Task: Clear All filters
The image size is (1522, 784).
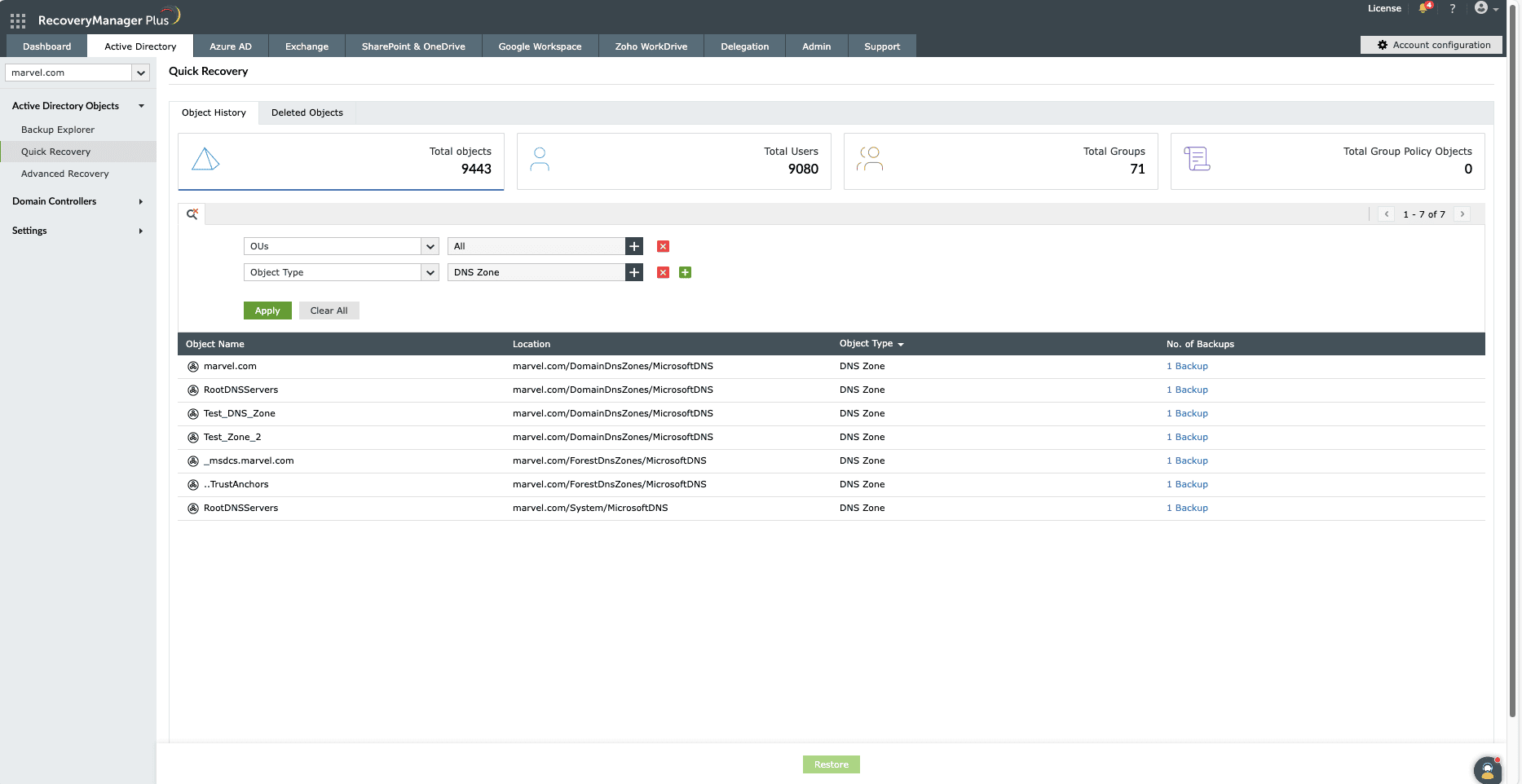Action: pyautogui.click(x=329, y=311)
